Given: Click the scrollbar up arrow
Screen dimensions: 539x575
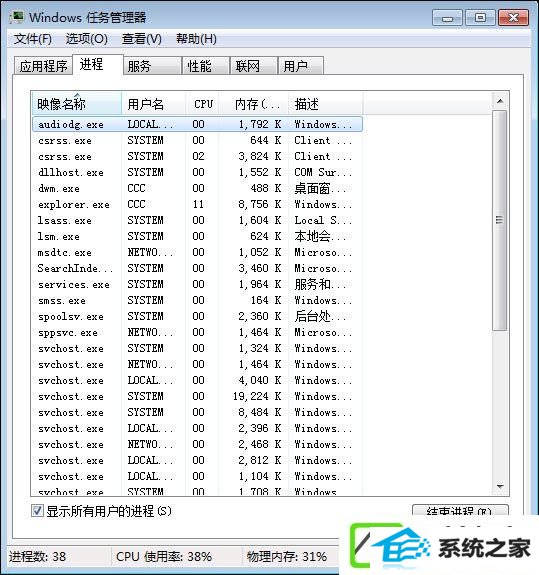Looking at the screenshot, I should tap(499, 101).
